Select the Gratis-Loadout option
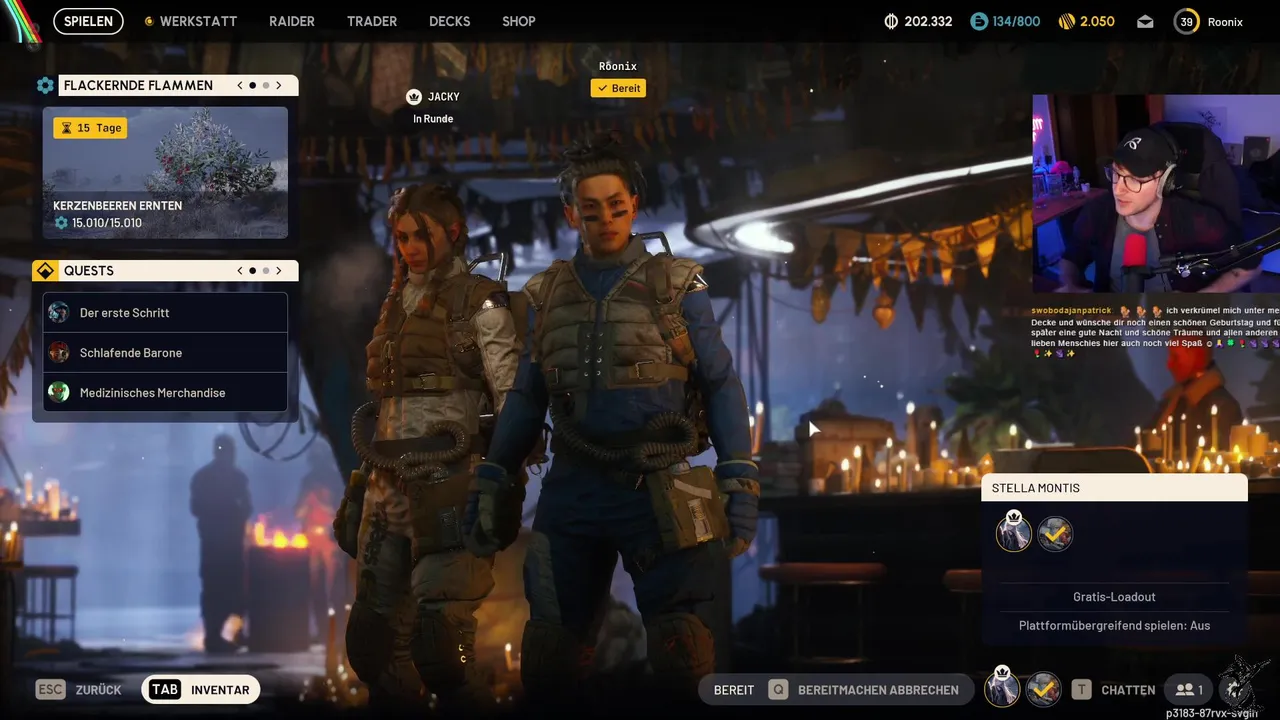 (x=1114, y=597)
